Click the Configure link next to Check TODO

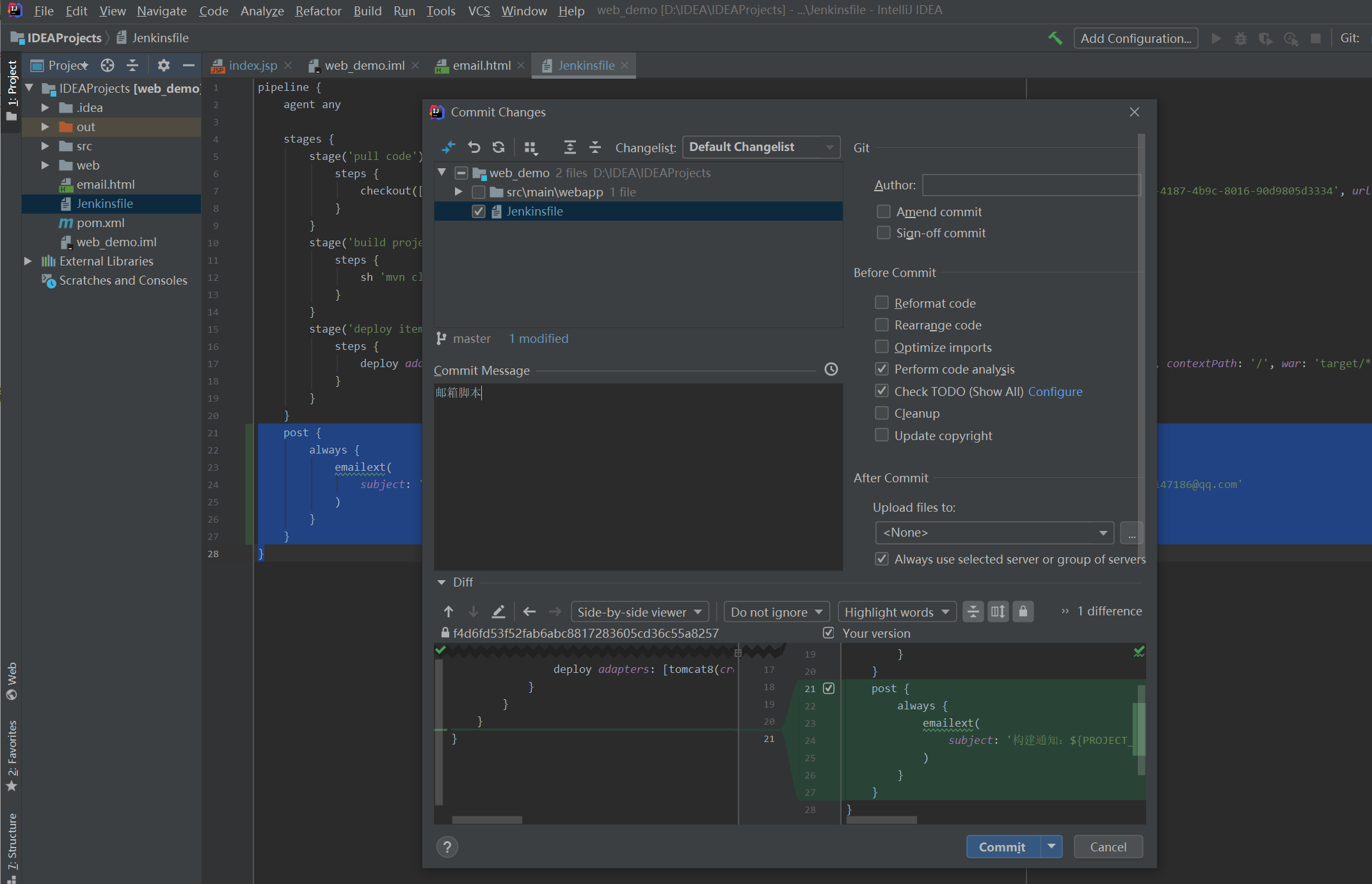(x=1055, y=391)
